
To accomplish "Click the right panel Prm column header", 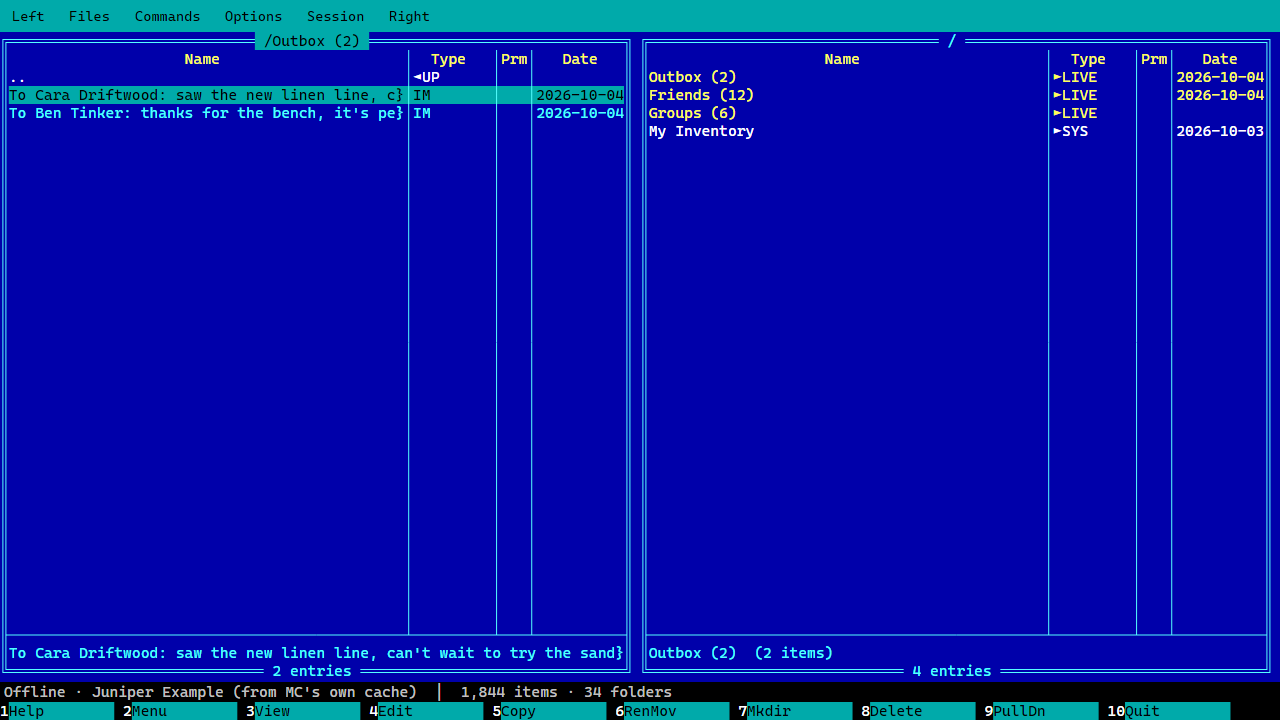I will pyautogui.click(x=1154, y=59).
